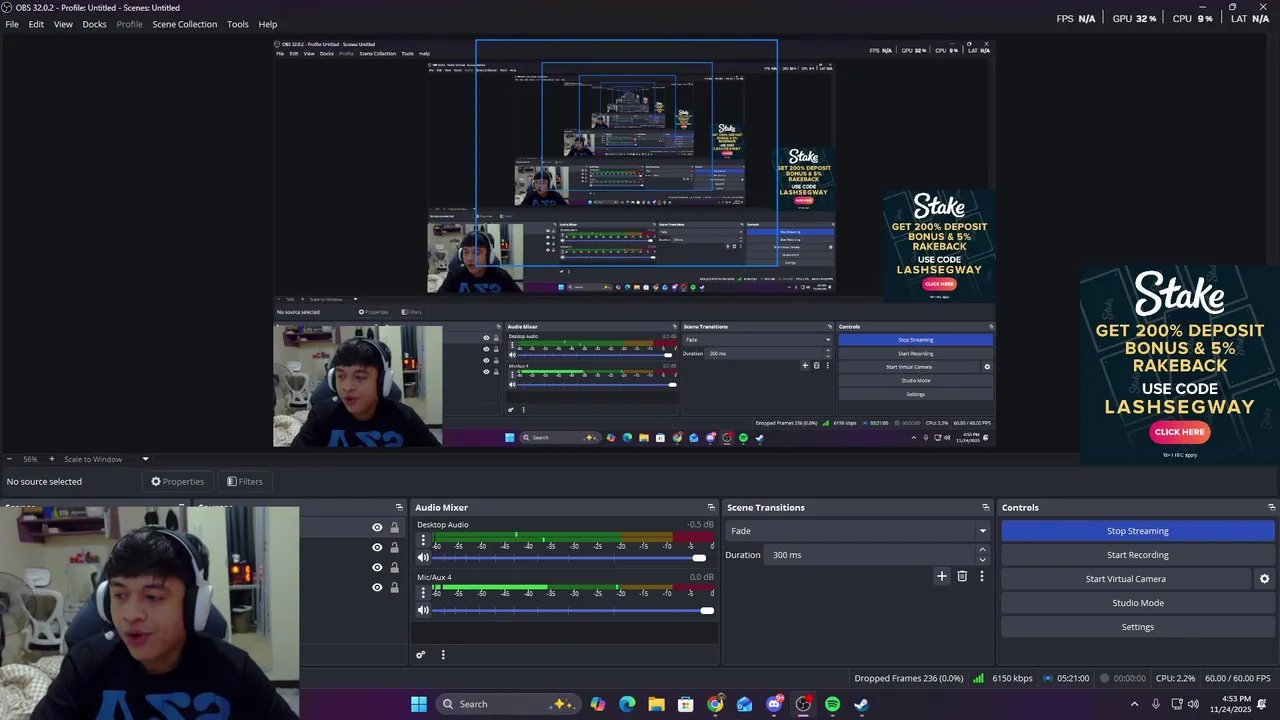Show hidden system tray icons chevron
The width and height of the screenshot is (1280, 720).
pyautogui.click(x=1134, y=704)
